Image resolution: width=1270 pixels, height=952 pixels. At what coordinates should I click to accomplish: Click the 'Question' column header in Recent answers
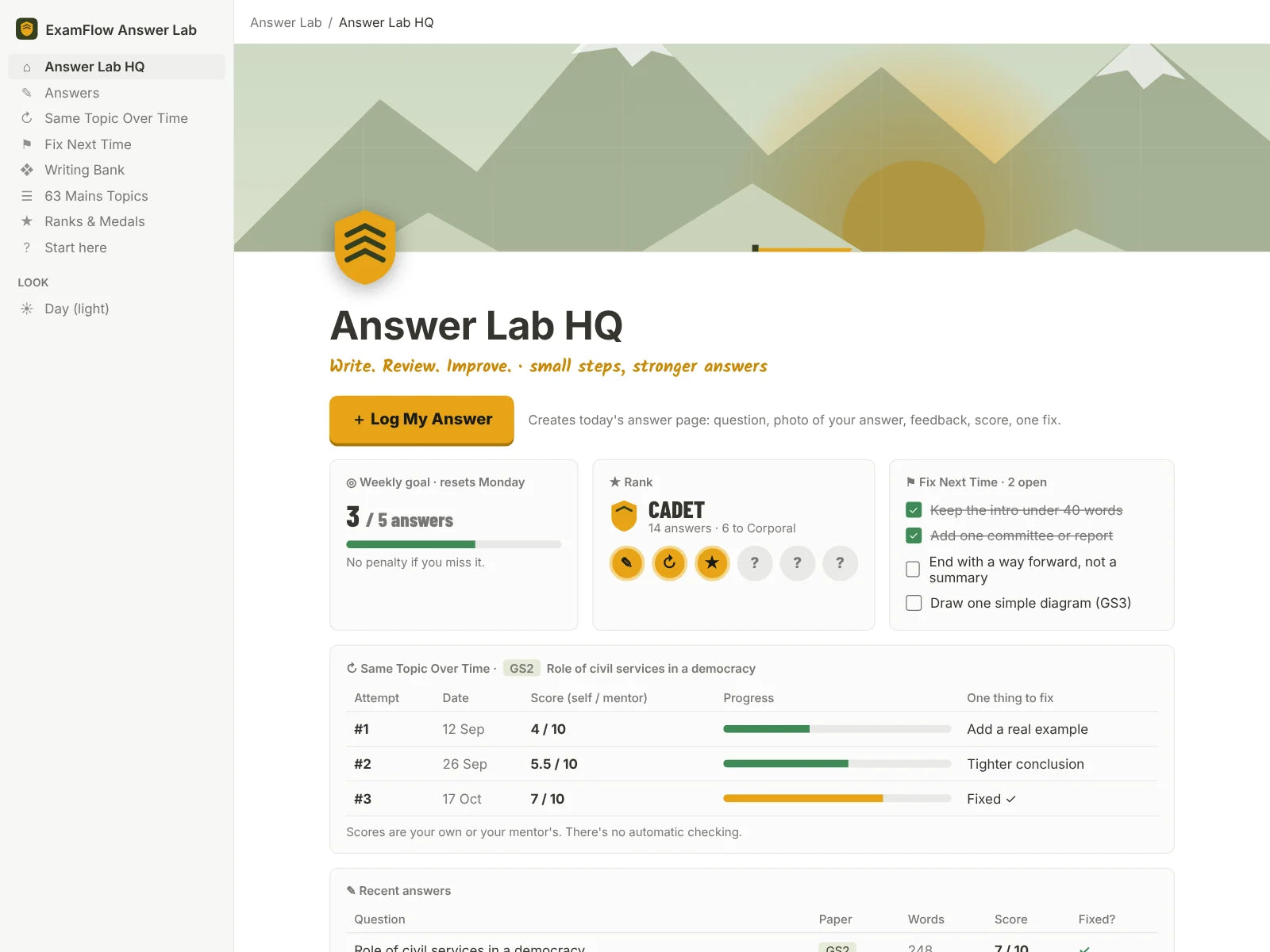(x=379, y=919)
